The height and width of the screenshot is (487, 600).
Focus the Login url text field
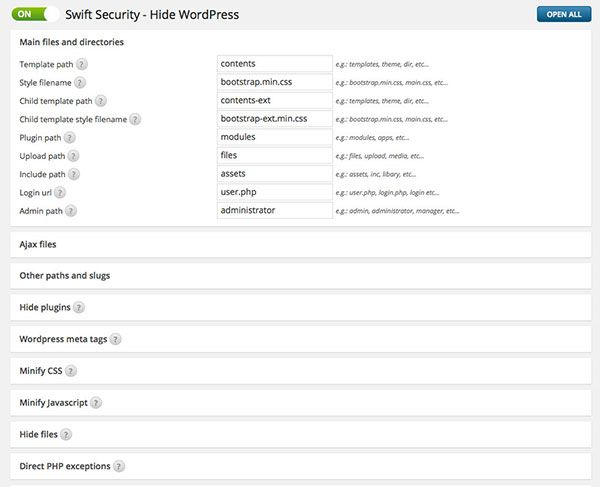(x=274, y=192)
